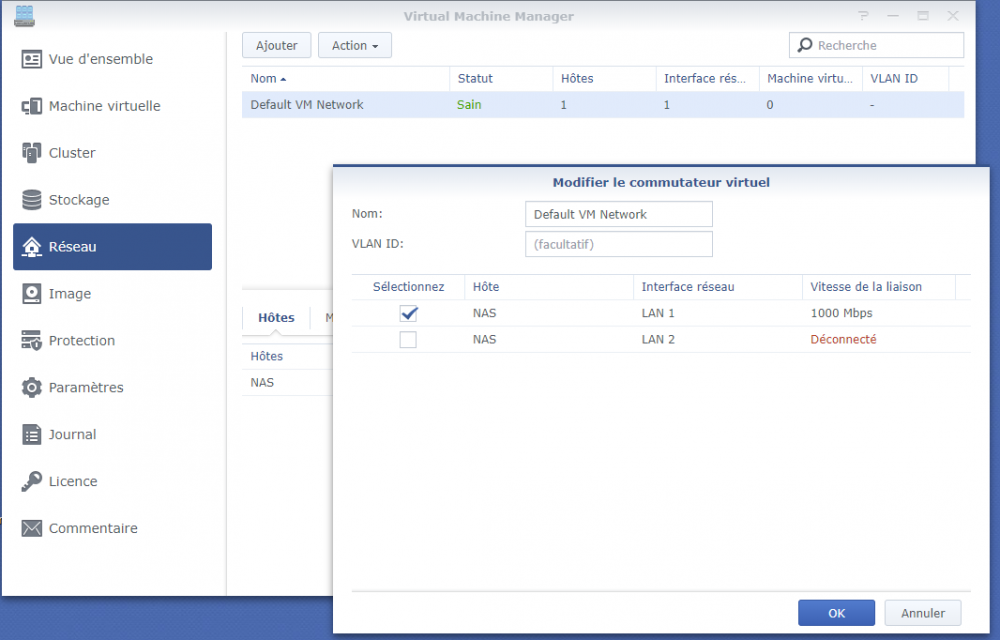The height and width of the screenshot is (640, 1000).
Task: Open Paramètres gear icon
Action: pyautogui.click(x=32, y=388)
